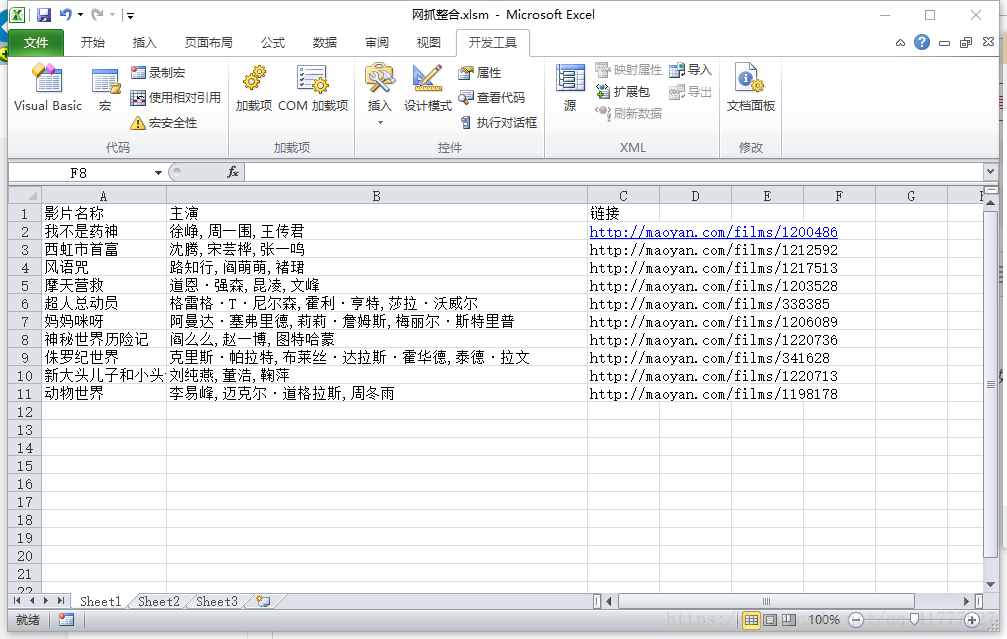Open 宏安全性 macro security settings

pos(164,123)
